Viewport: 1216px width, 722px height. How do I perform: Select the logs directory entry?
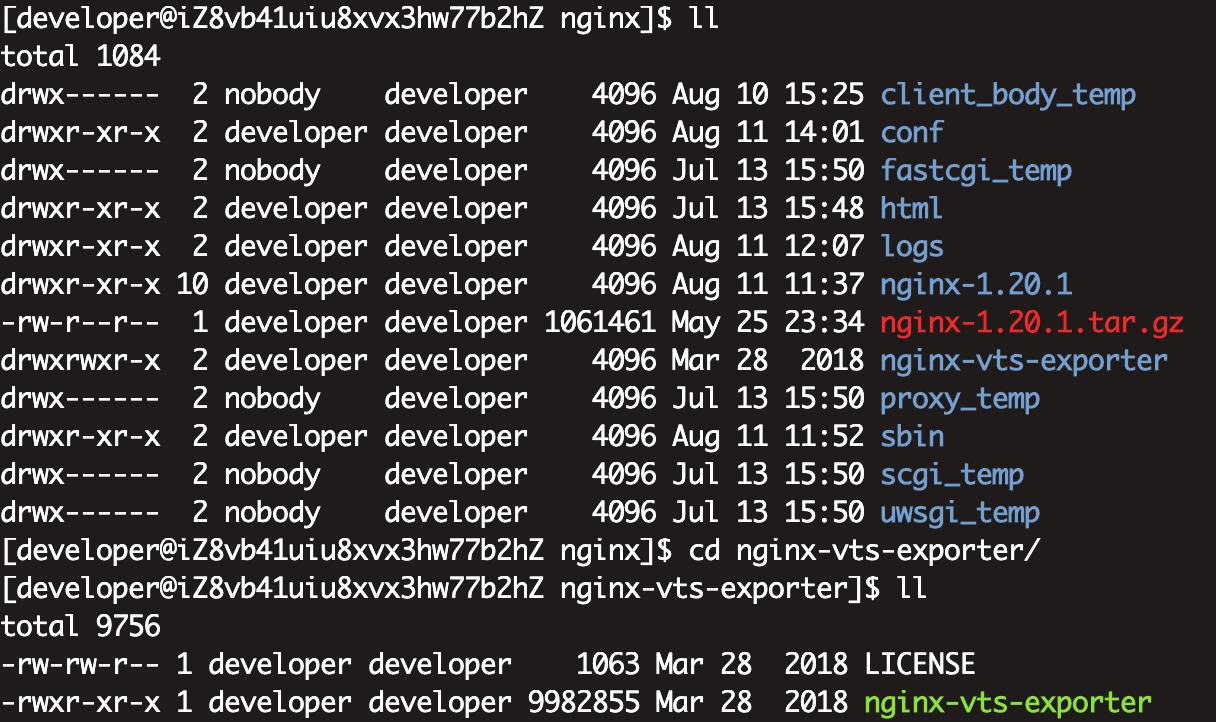click(x=910, y=246)
